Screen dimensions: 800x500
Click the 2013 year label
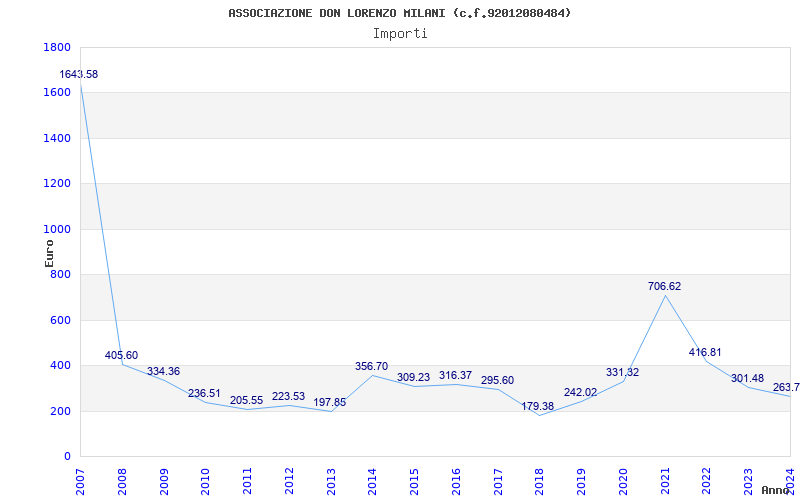pyautogui.click(x=331, y=482)
